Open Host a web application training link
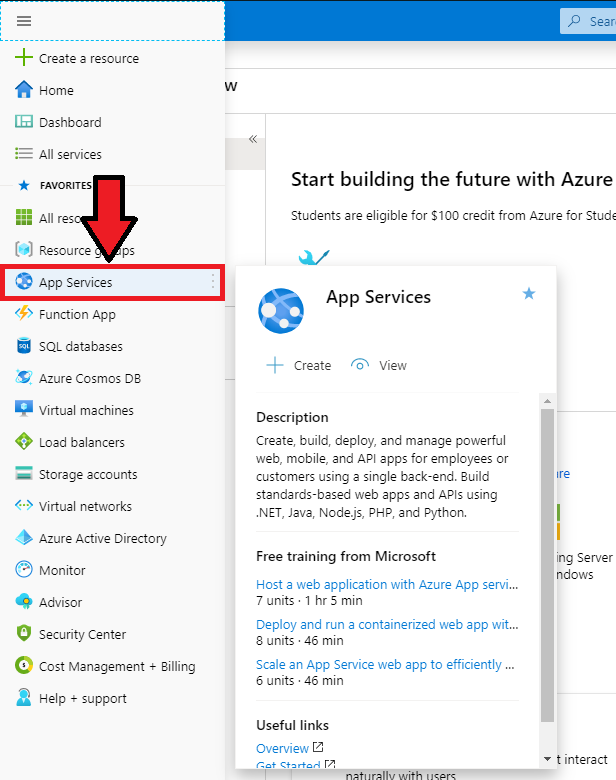Screen dimensions: 616x780 [x=387, y=585]
